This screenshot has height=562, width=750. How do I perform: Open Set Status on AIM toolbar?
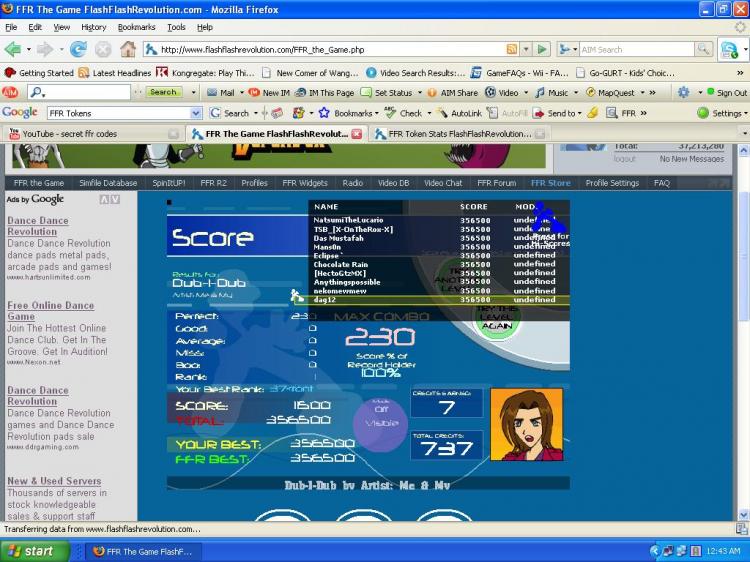pyautogui.click(x=386, y=93)
